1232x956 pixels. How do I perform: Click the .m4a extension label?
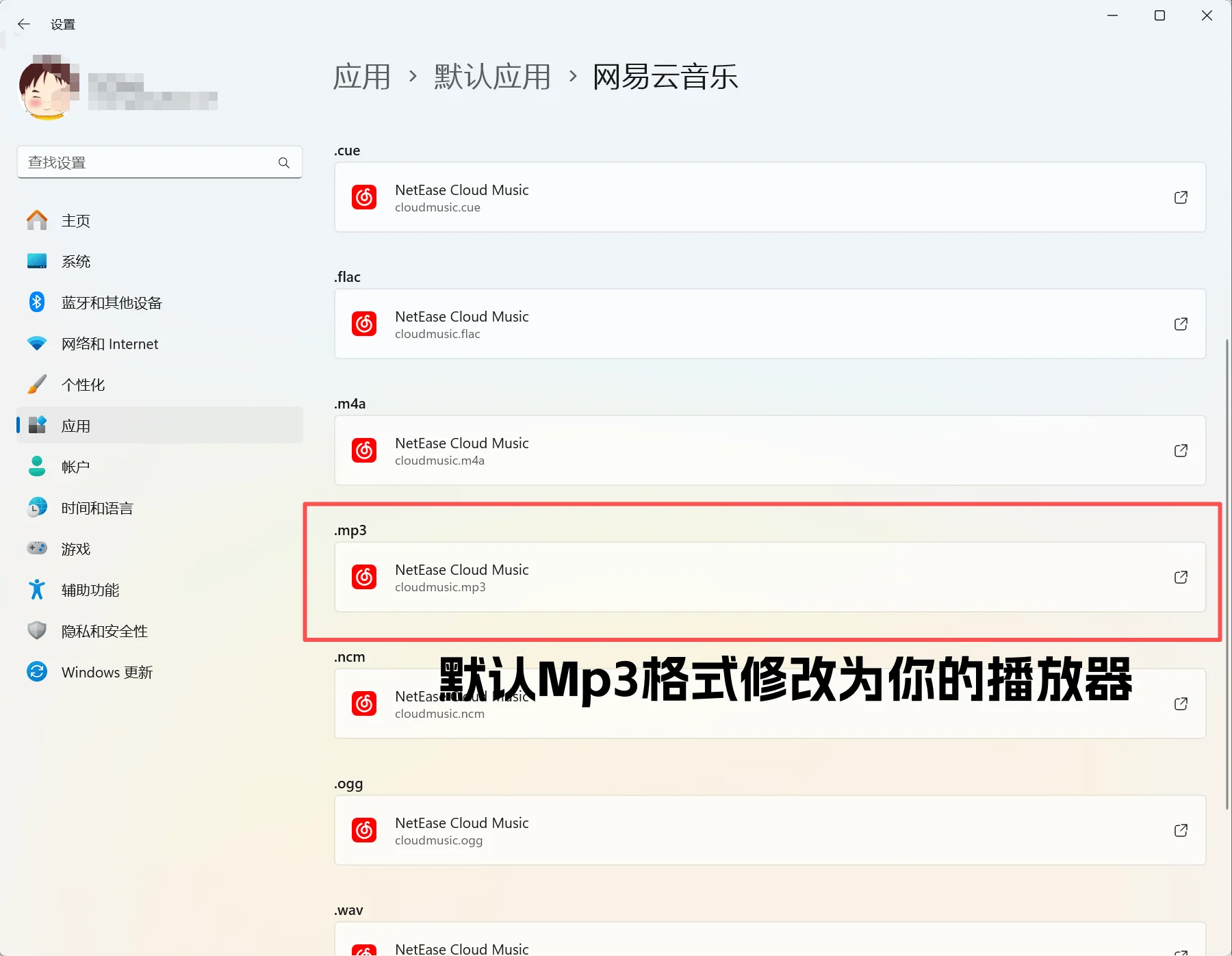350,404
